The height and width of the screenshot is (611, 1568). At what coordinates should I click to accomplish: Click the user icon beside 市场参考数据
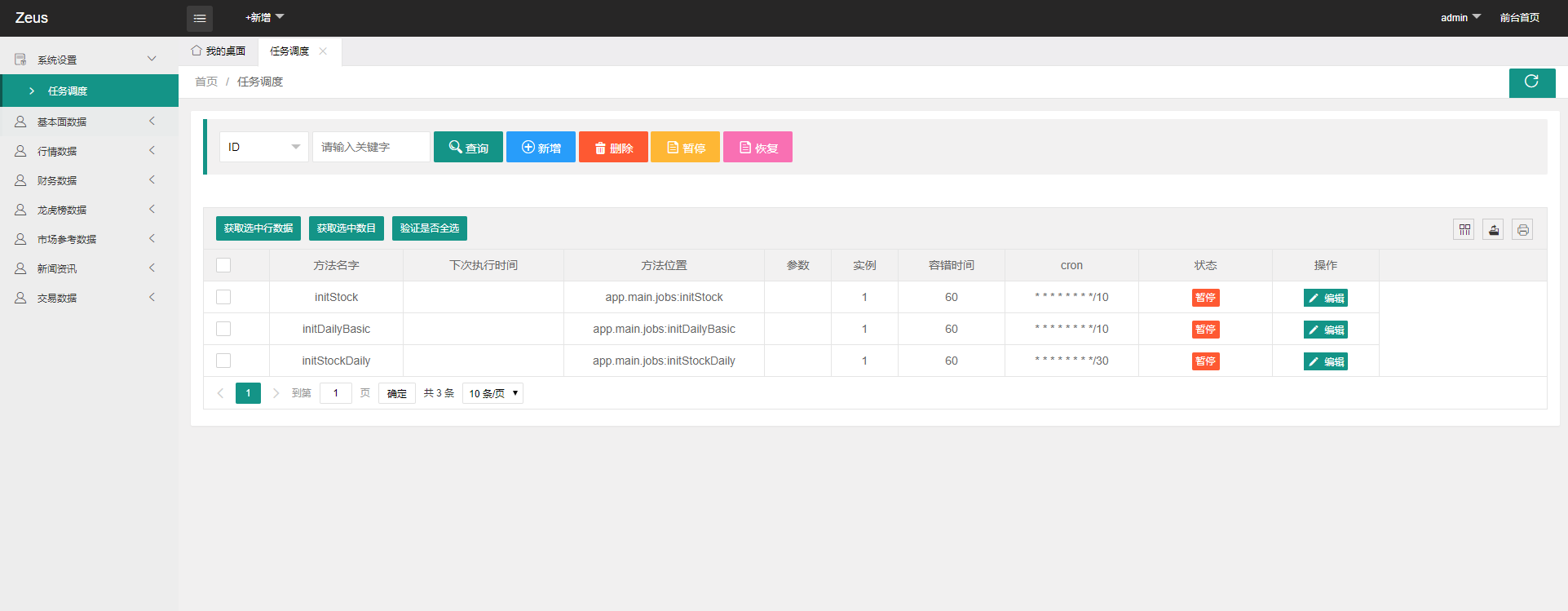coord(20,239)
